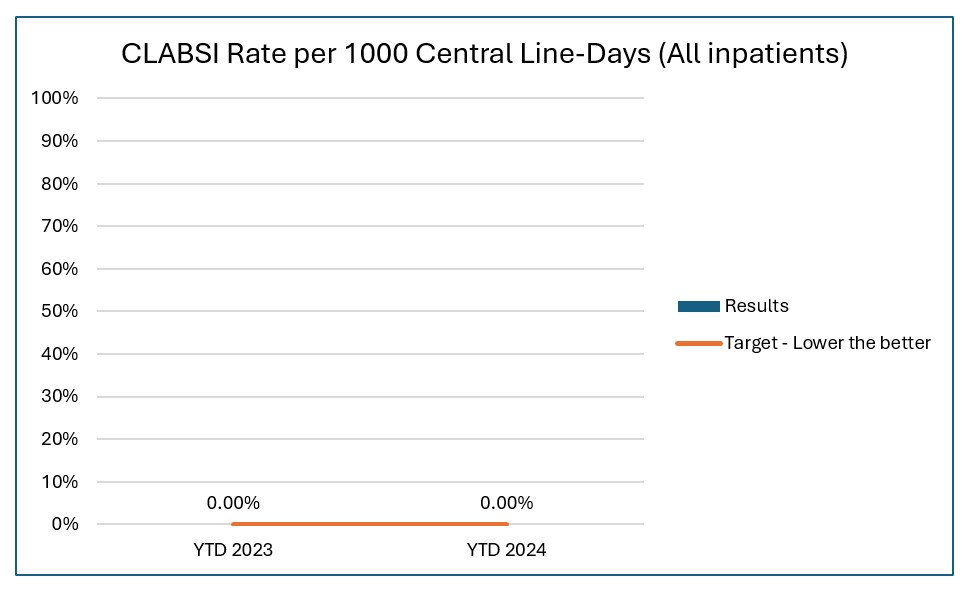Select the blue Results legend swatch

698,306
